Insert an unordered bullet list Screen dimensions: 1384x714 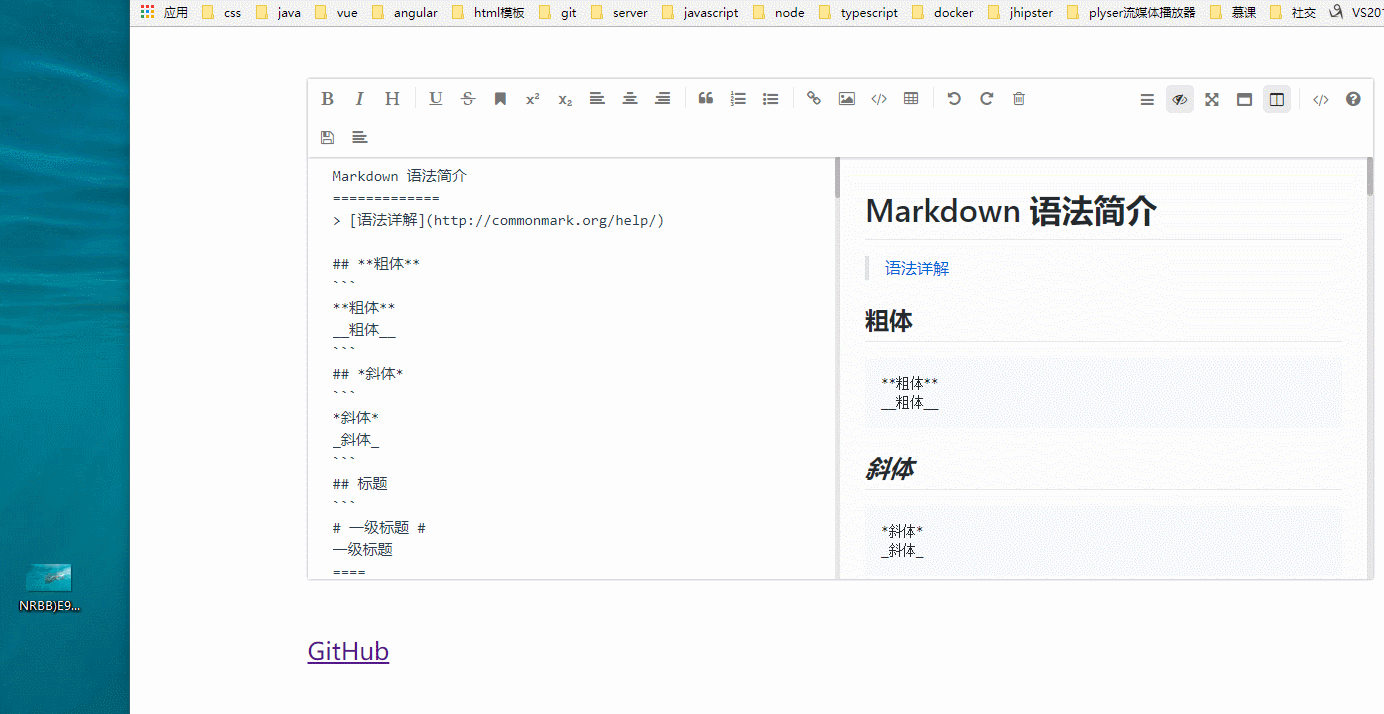point(770,99)
